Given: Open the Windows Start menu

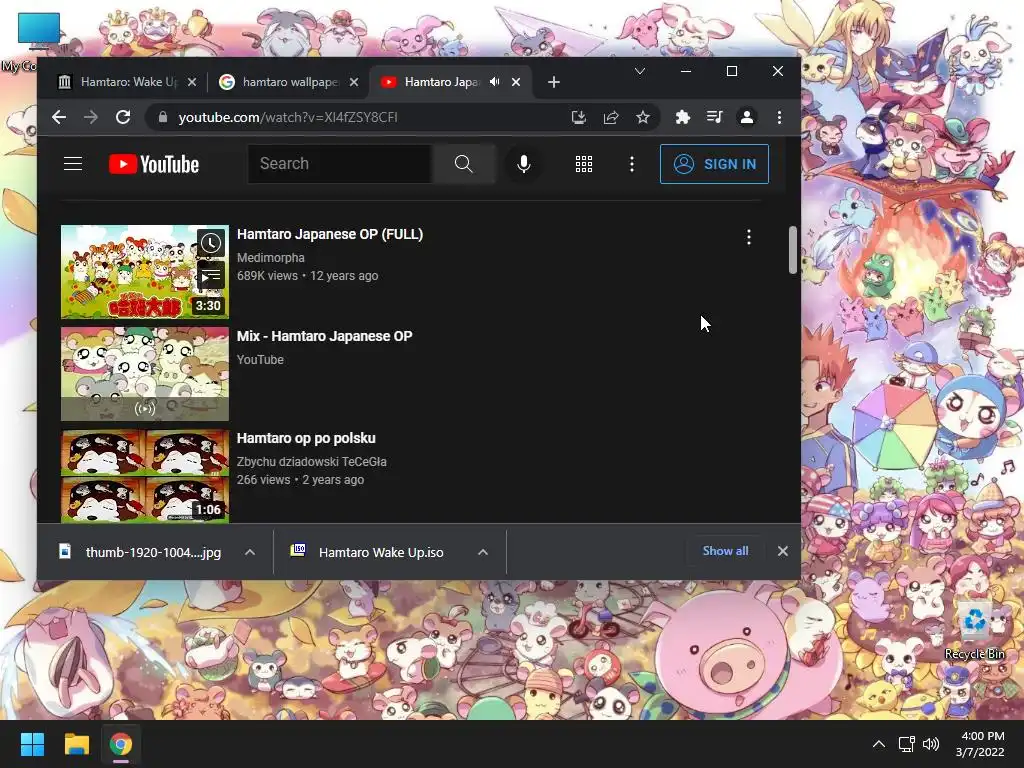Looking at the screenshot, I should pyautogui.click(x=32, y=744).
